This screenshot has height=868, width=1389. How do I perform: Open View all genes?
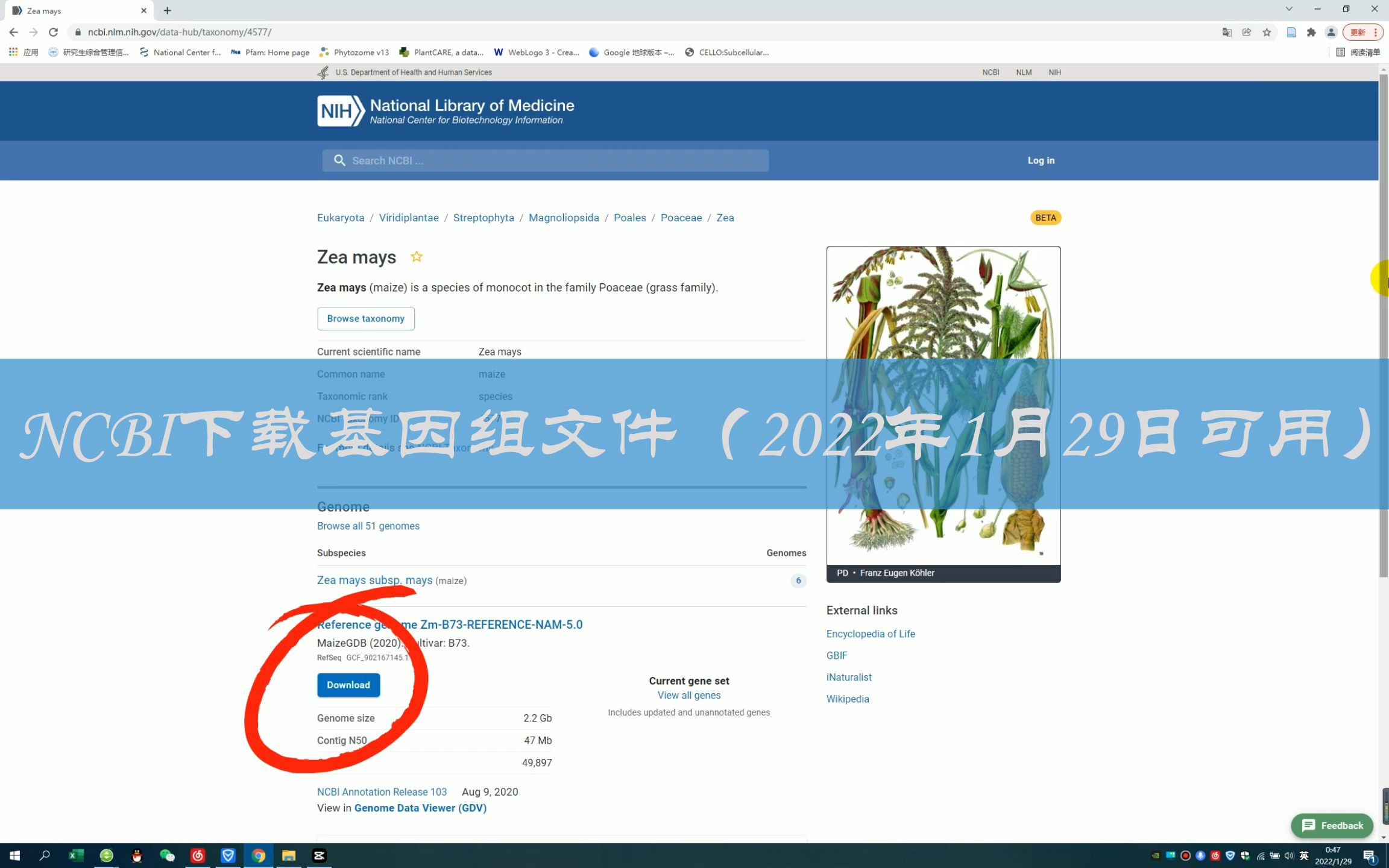click(x=689, y=695)
